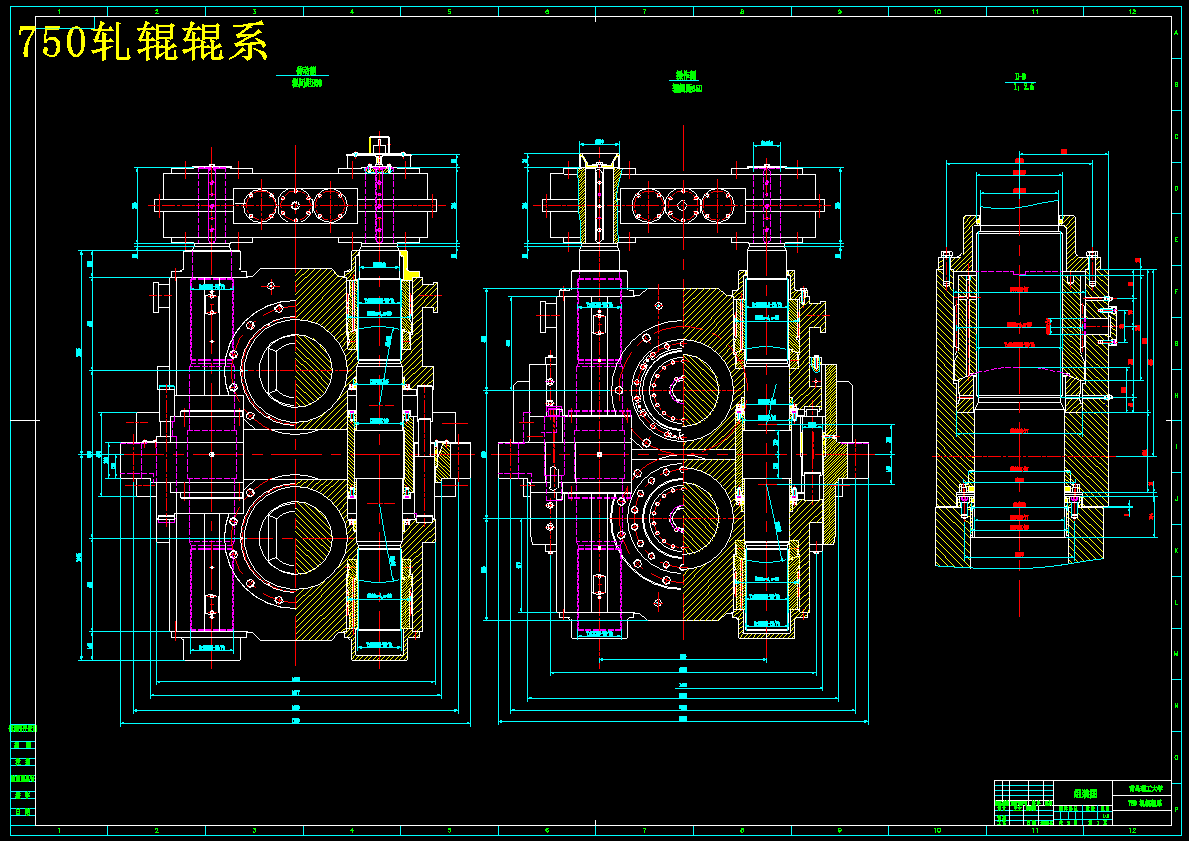The image size is (1189, 841).
Task: Click zone letter A on the right border
Action: click(1177, 33)
